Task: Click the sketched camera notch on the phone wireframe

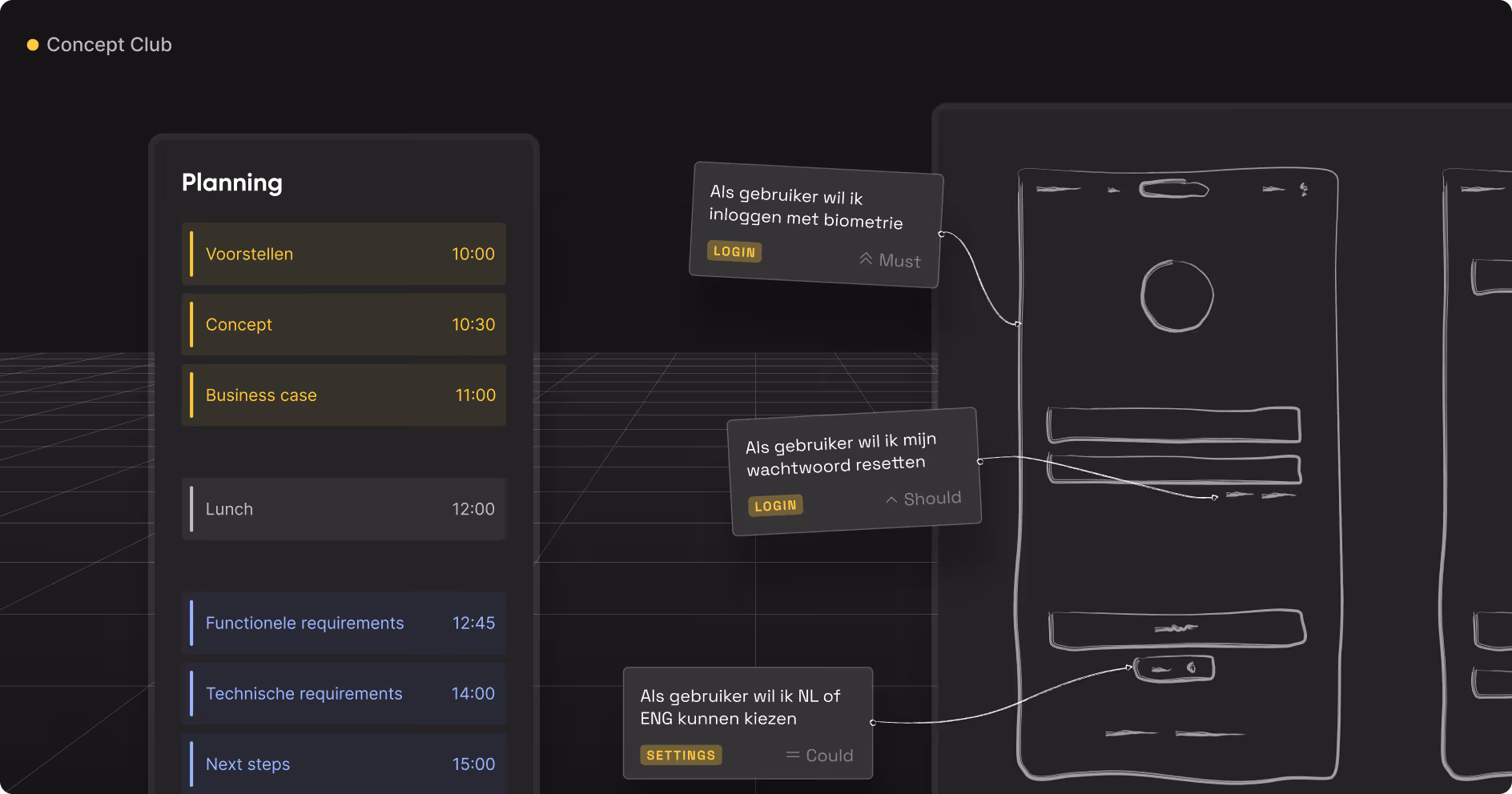Action: (x=1174, y=189)
